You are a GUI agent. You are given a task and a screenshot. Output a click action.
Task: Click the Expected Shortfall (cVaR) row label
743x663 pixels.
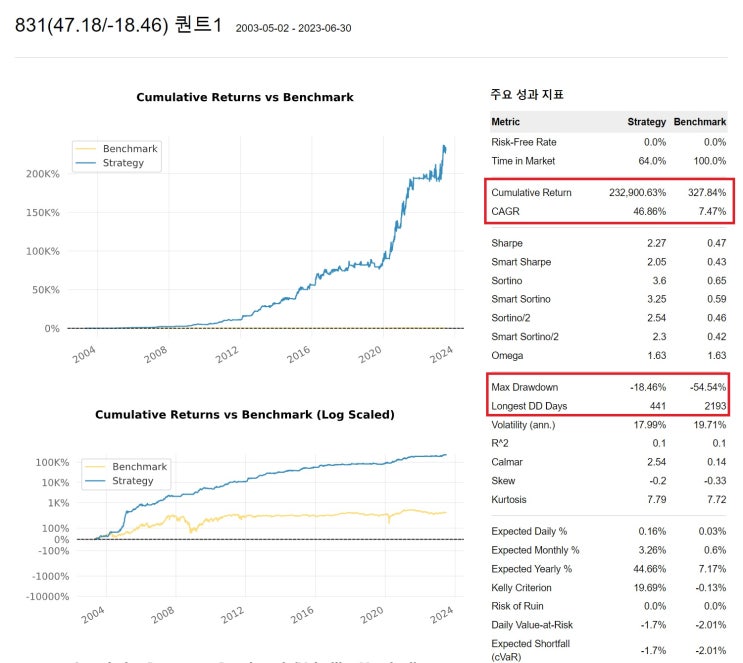click(x=531, y=650)
